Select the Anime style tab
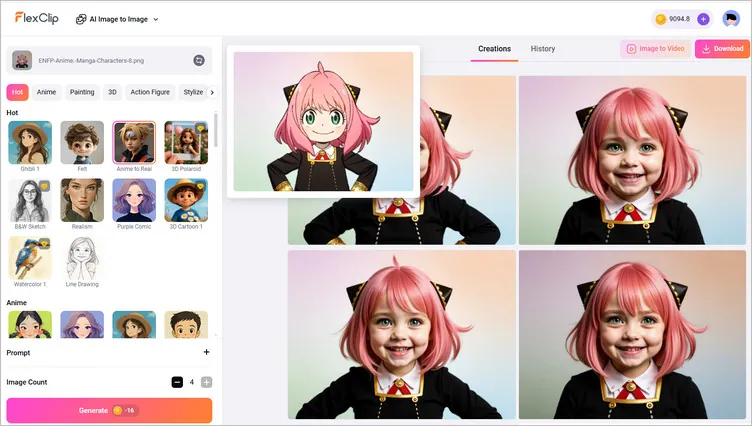This screenshot has height=426, width=752. (x=47, y=92)
